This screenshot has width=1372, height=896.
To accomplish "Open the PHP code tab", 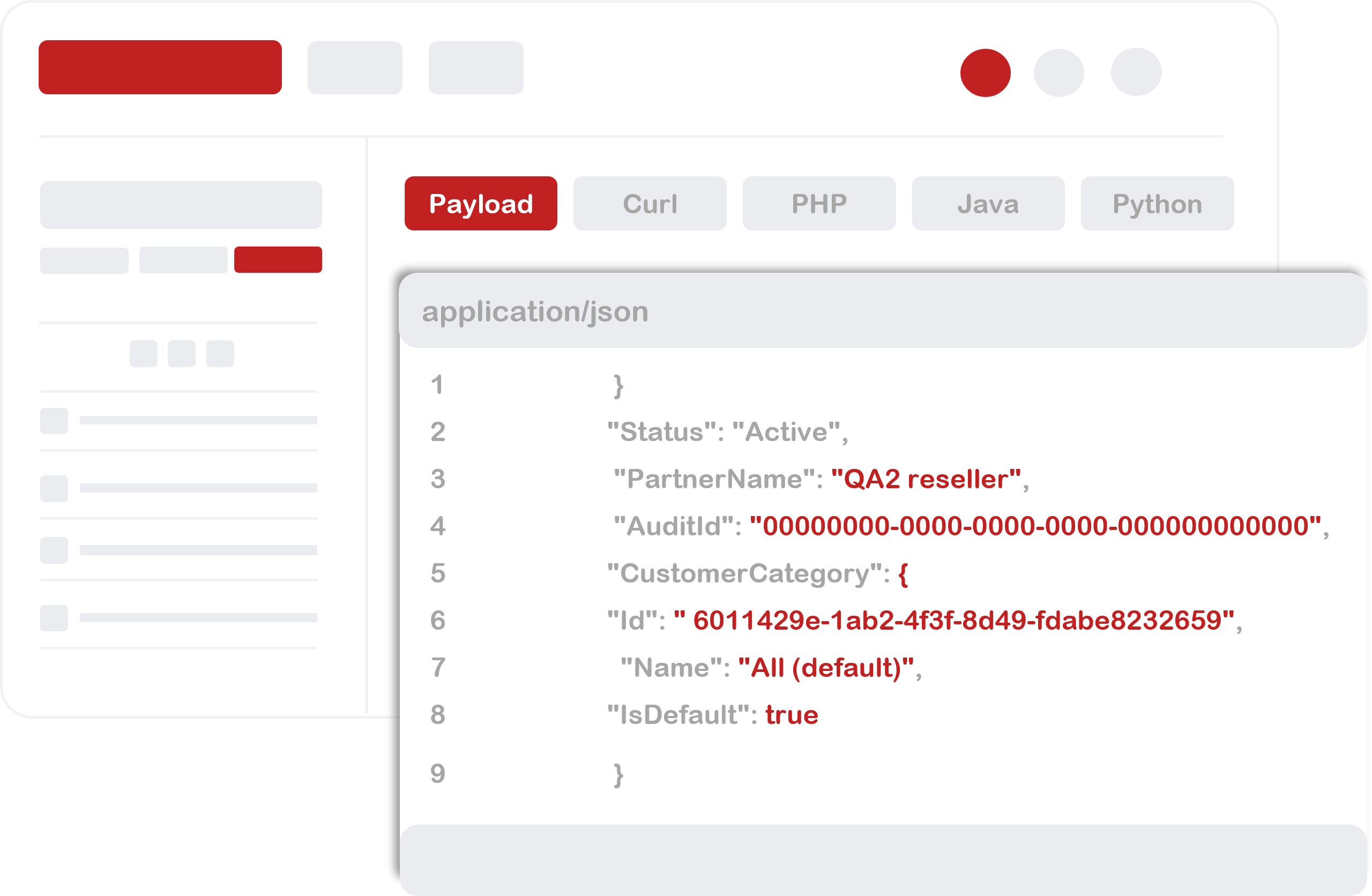I will point(819,204).
